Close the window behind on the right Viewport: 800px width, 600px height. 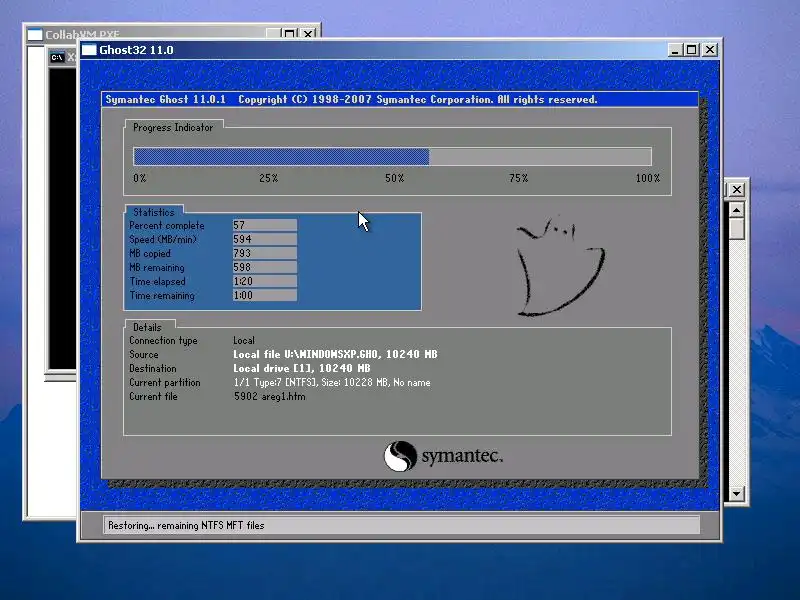(x=736, y=189)
